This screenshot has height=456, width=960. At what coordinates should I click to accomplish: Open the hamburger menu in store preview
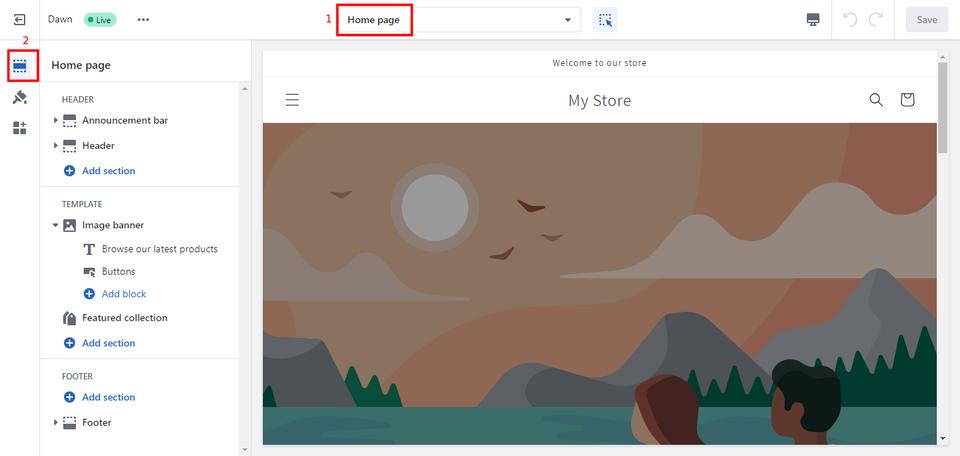293,100
